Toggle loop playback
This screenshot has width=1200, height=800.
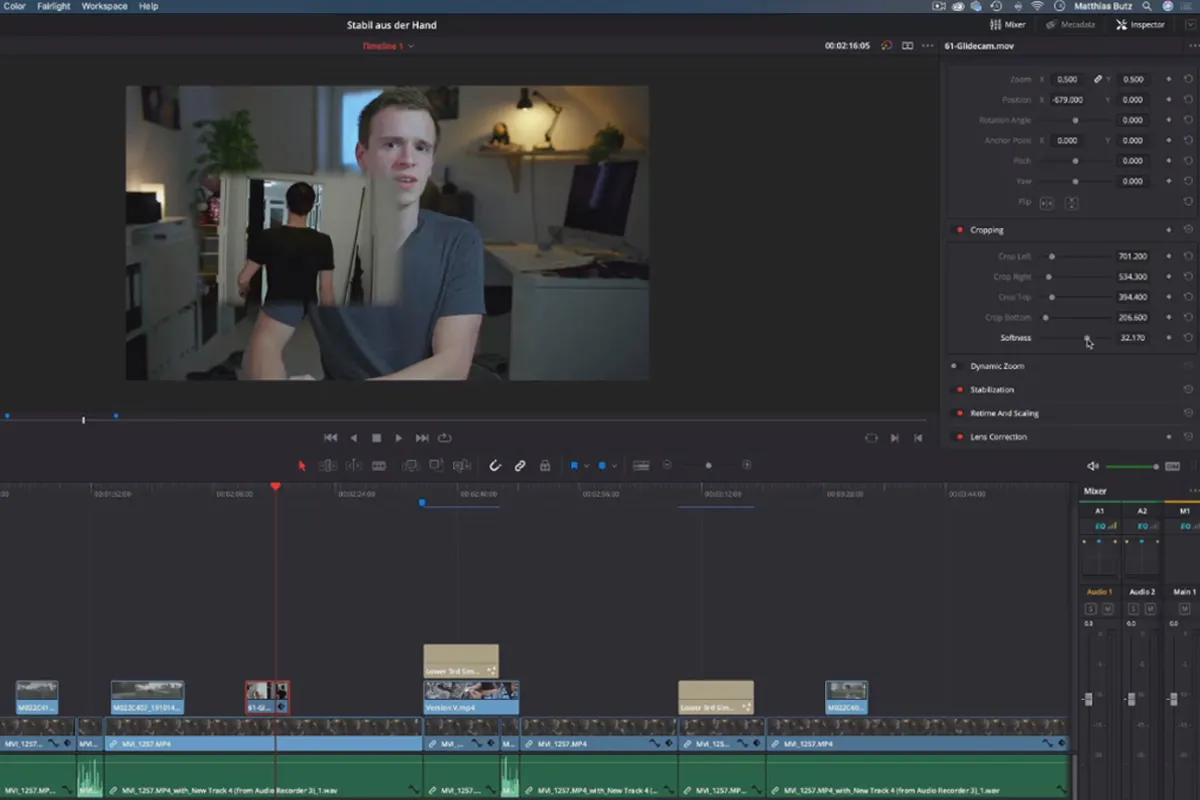point(445,438)
